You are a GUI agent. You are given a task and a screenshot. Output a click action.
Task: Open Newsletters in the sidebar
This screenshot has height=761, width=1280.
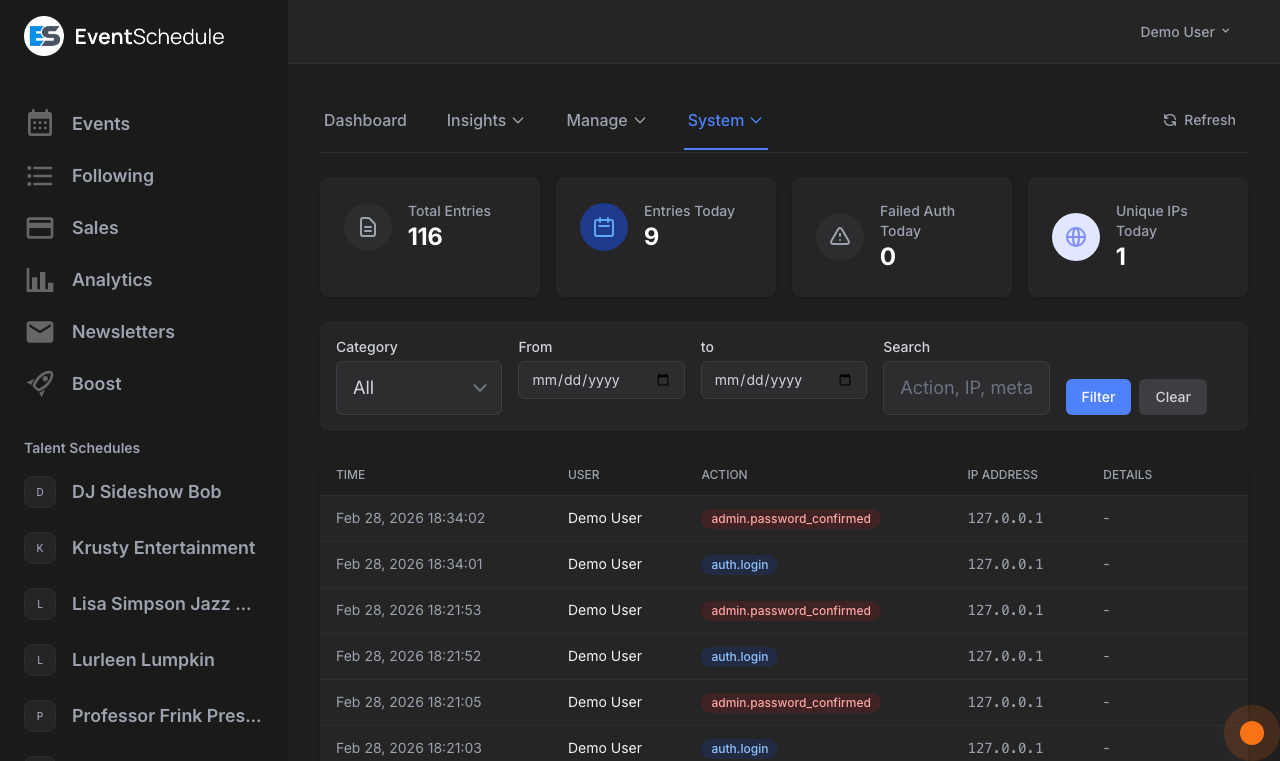pos(123,332)
